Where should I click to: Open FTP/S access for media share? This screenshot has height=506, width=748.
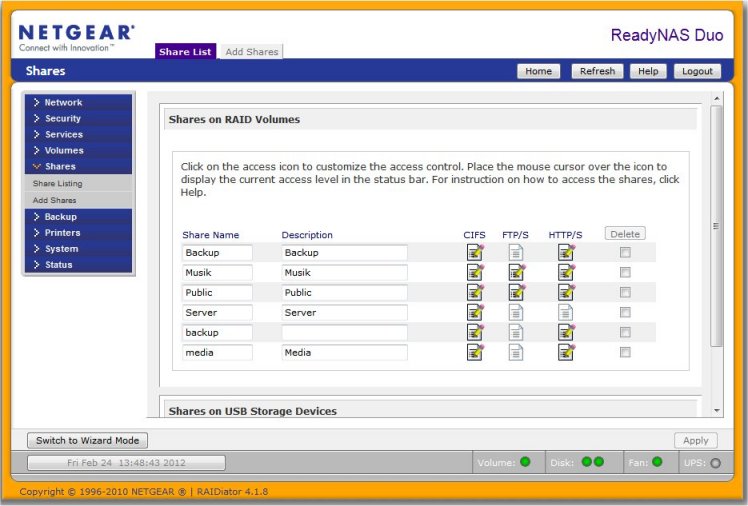(x=516, y=352)
